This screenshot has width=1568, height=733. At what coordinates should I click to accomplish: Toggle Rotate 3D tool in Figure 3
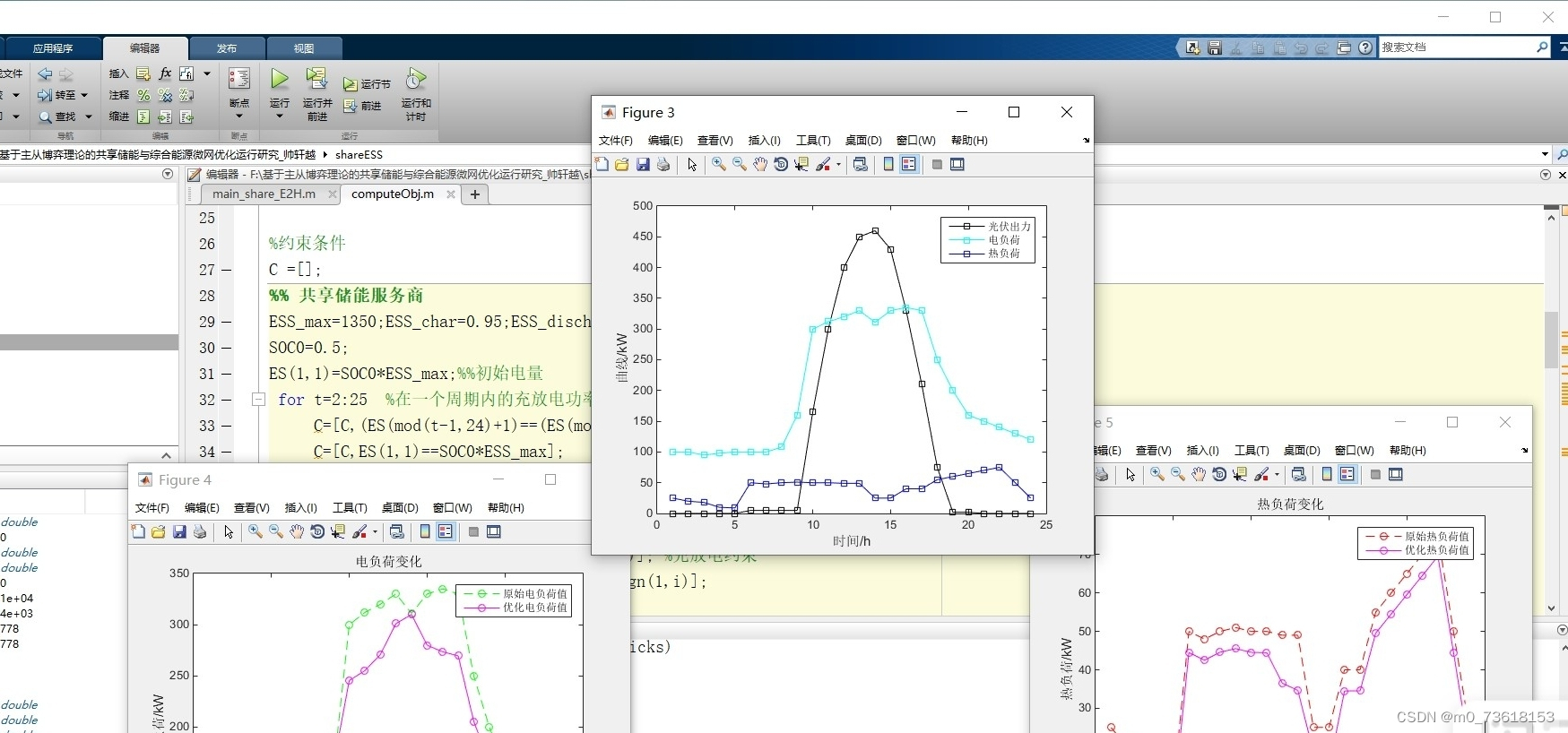tap(781, 164)
